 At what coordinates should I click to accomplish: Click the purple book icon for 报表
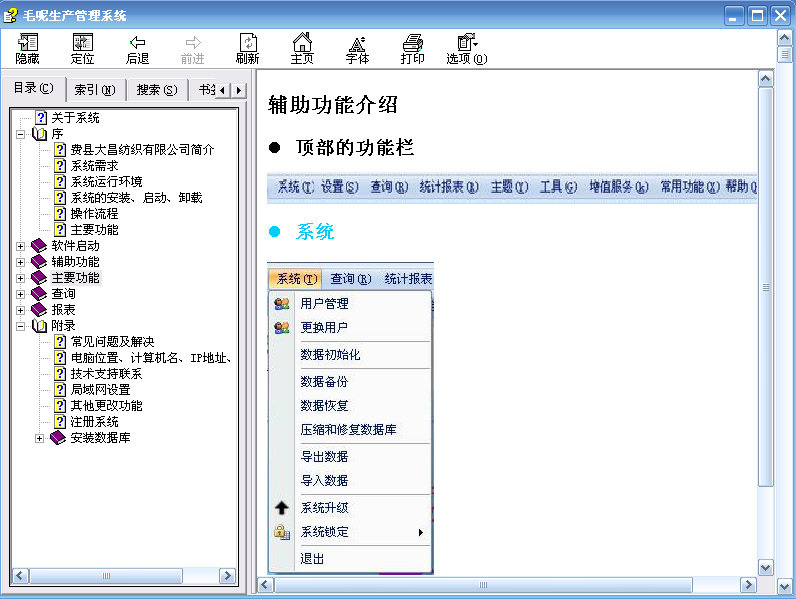click(39, 310)
